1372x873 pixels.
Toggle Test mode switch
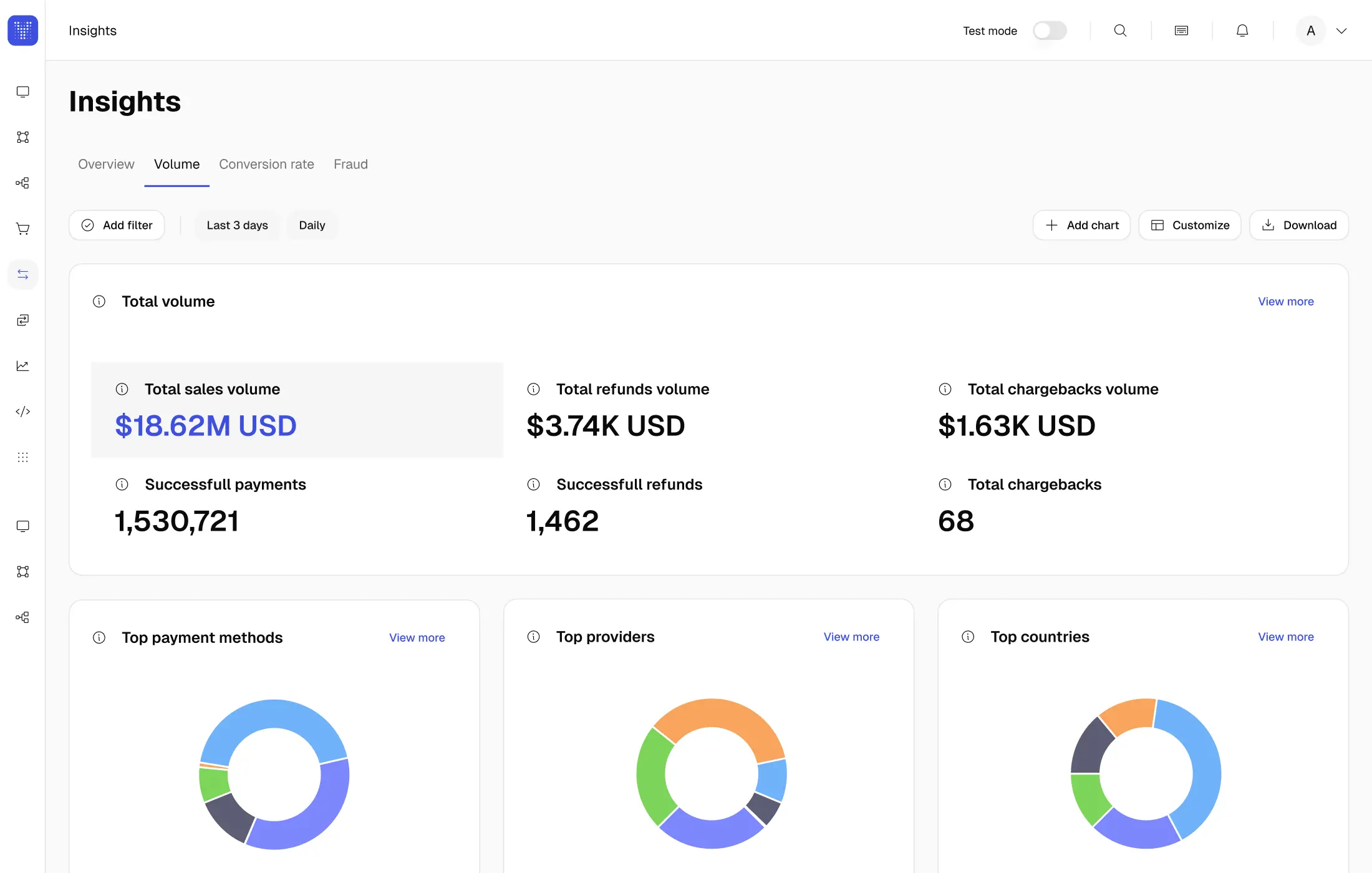pyautogui.click(x=1050, y=31)
